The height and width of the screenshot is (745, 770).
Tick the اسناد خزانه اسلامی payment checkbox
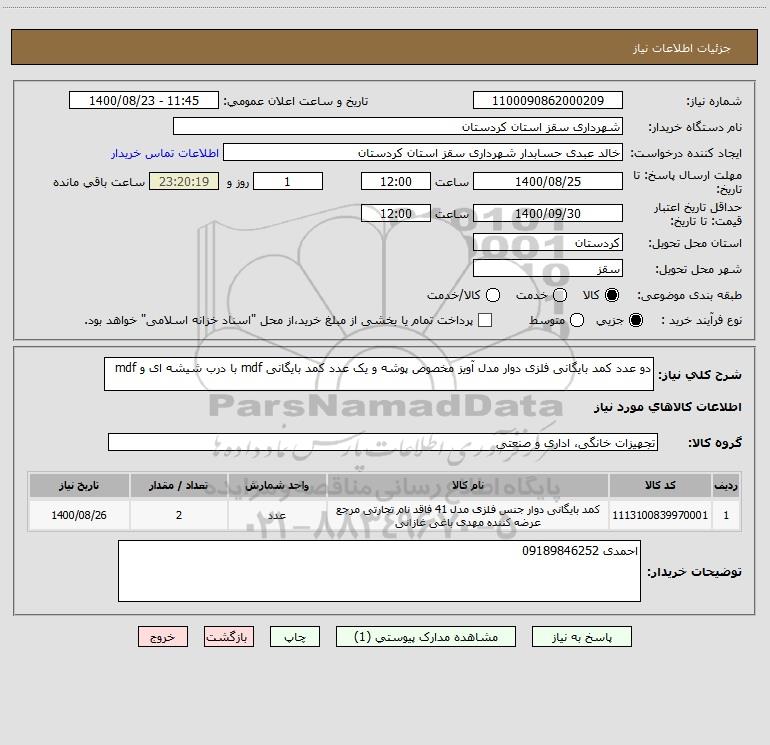point(485,320)
